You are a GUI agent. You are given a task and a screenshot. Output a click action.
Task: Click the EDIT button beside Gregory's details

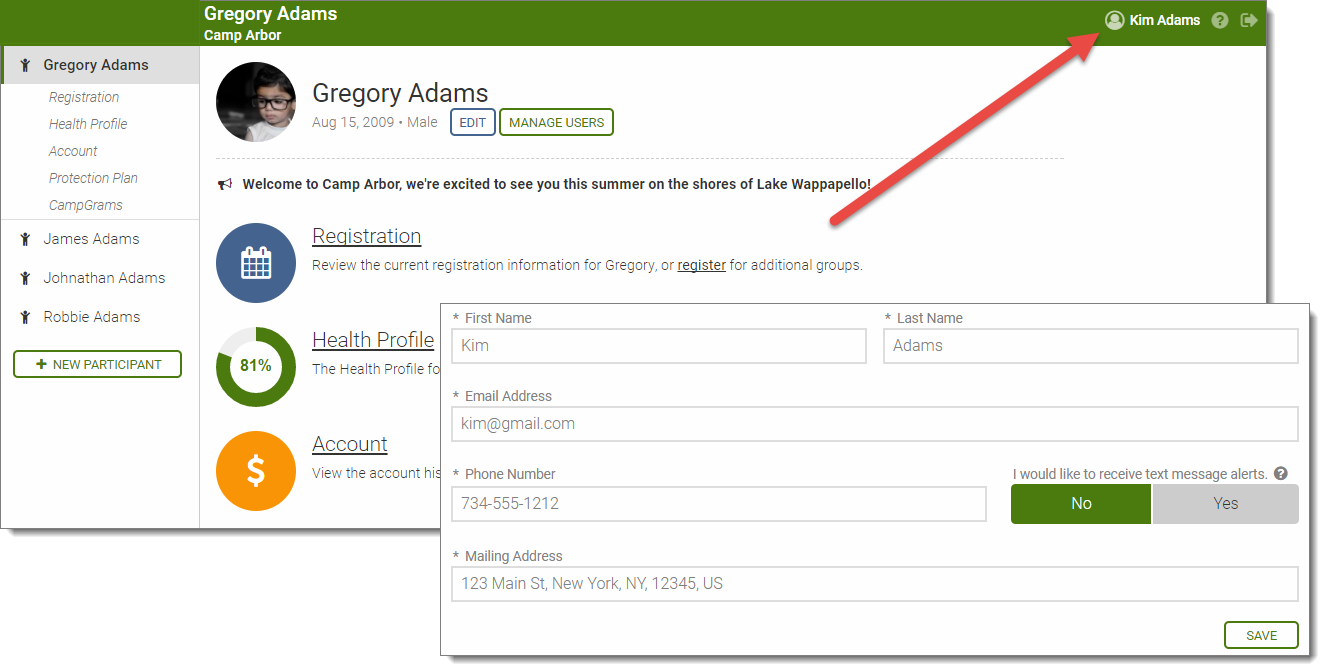472,122
